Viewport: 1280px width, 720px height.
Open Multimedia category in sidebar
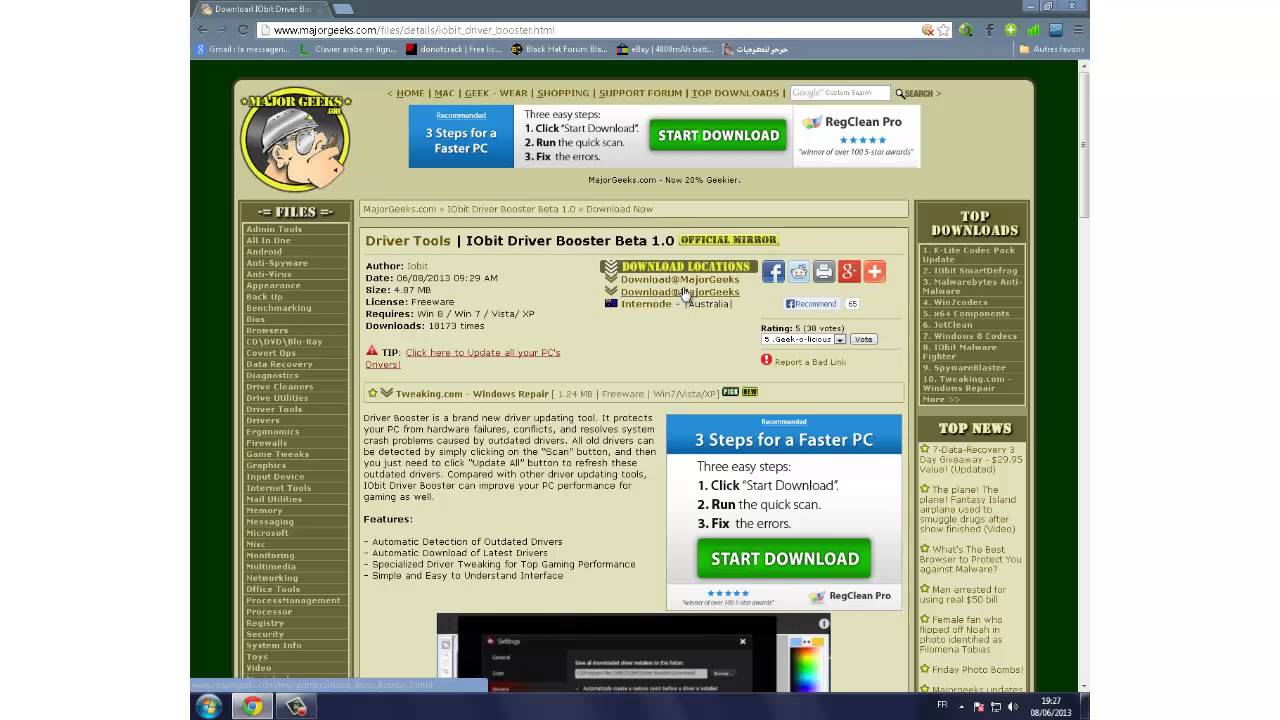pos(271,566)
